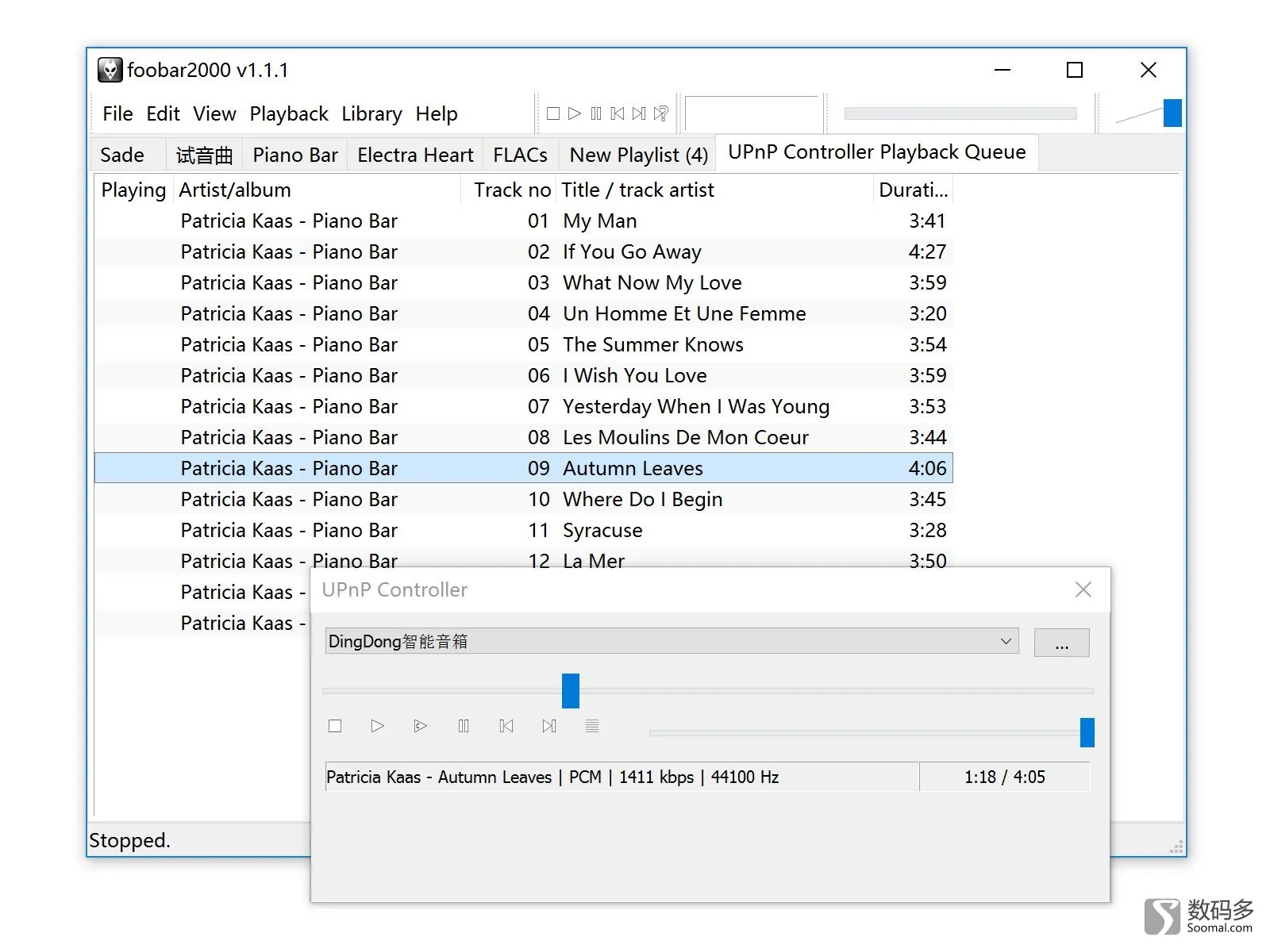Switch to New Playlist (4) tab
Viewport: 1270px width, 952px height.
pyautogui.click(x=638, y=155)
